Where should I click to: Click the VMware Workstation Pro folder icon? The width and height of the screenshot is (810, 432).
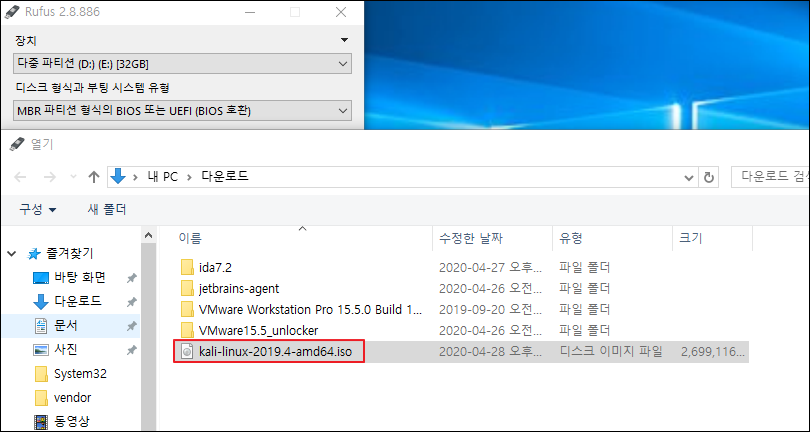tap(188, 309)
